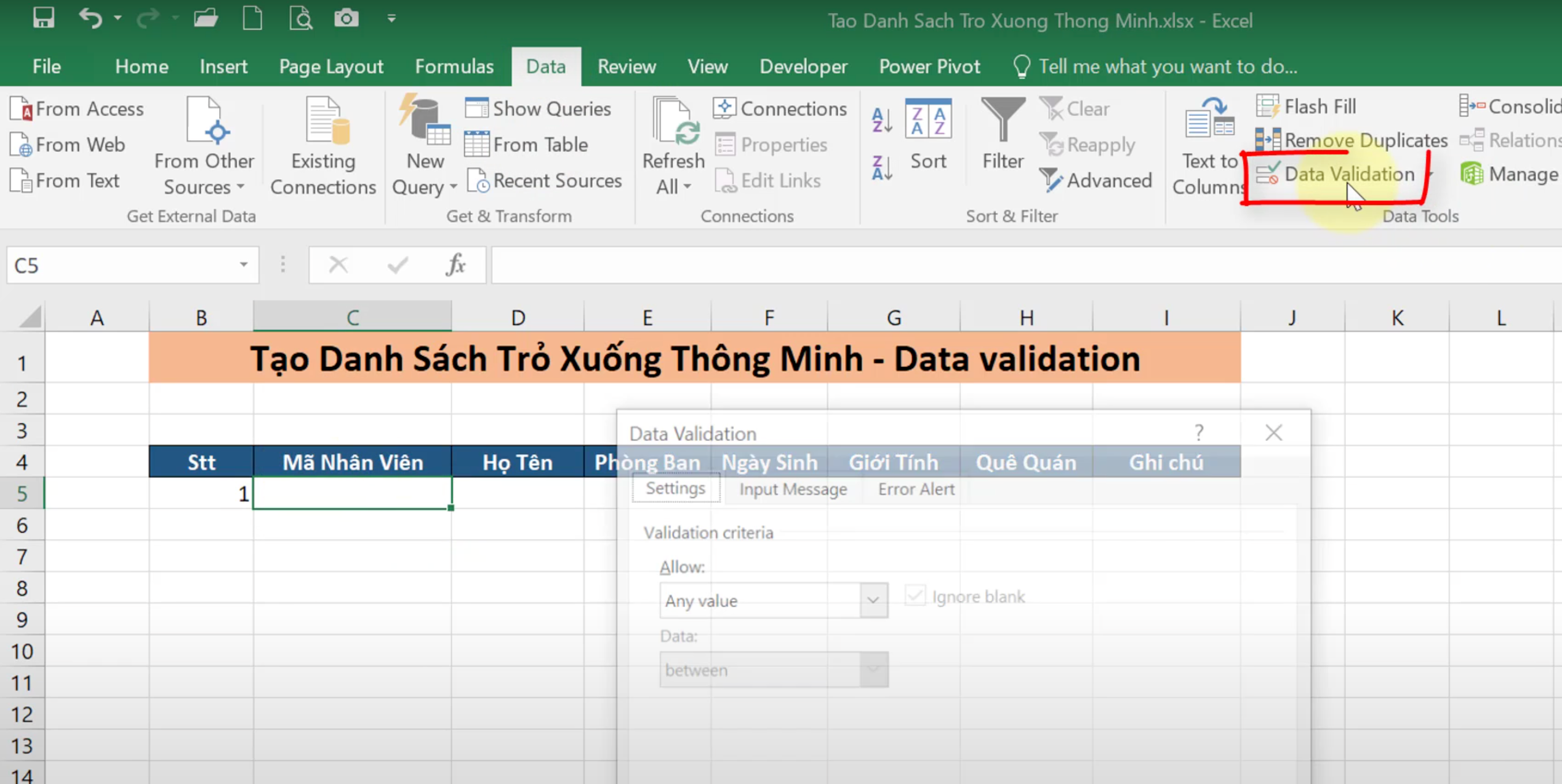Image resolution: width=1562 pixels, height=784 pixels.
Task: Switch to the Insert tab
Action: (223, 66)
